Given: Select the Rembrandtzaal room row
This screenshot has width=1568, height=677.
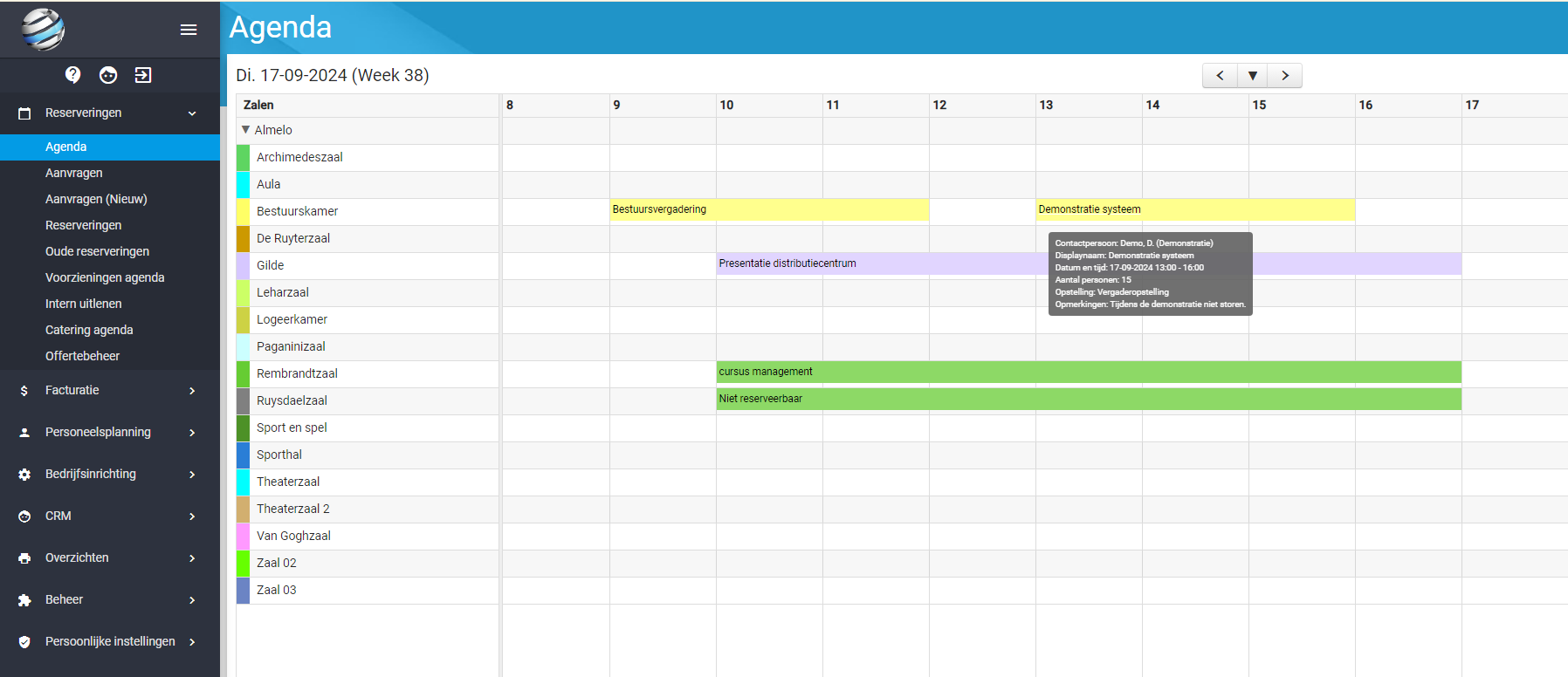Looking at the screenshot, I should tap(368, 374).
